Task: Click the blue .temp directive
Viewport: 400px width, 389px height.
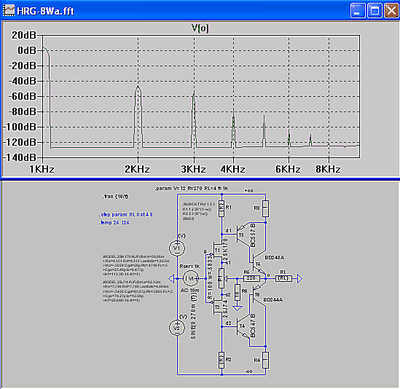Action: click(114, 223)
